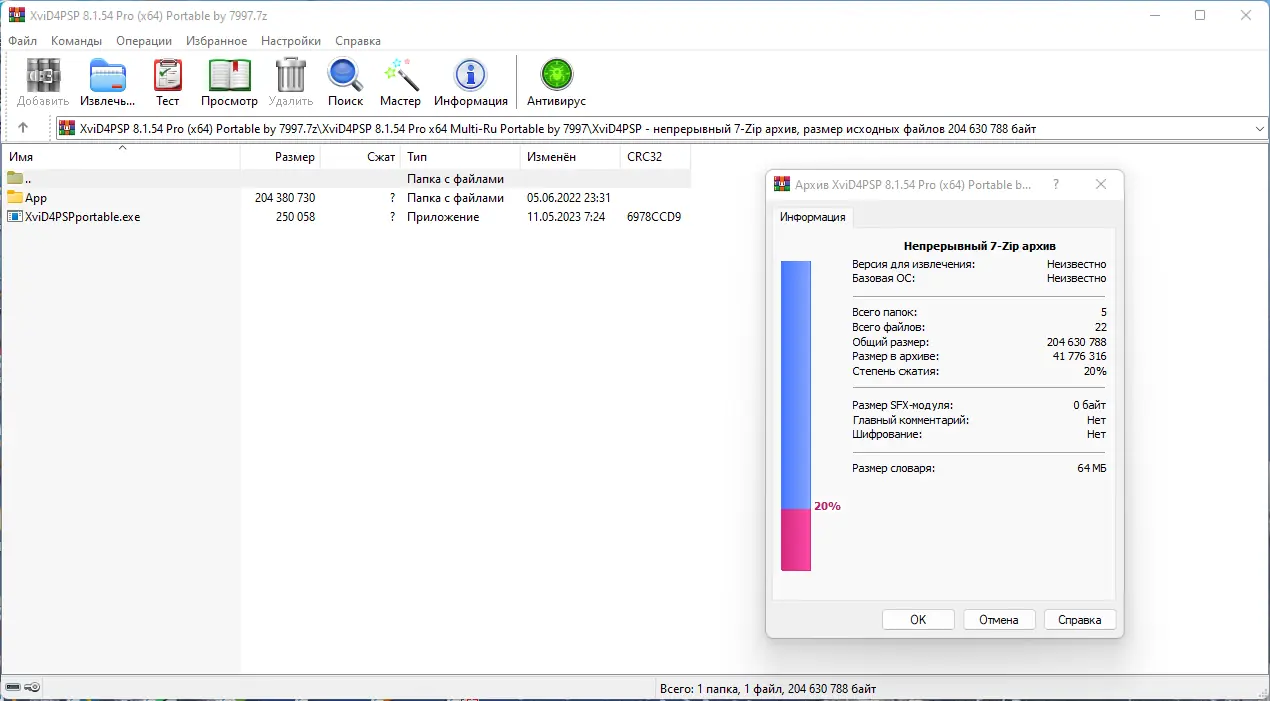
Task: Click the Извлечь (Extract) icon
Action: [106, 80]
